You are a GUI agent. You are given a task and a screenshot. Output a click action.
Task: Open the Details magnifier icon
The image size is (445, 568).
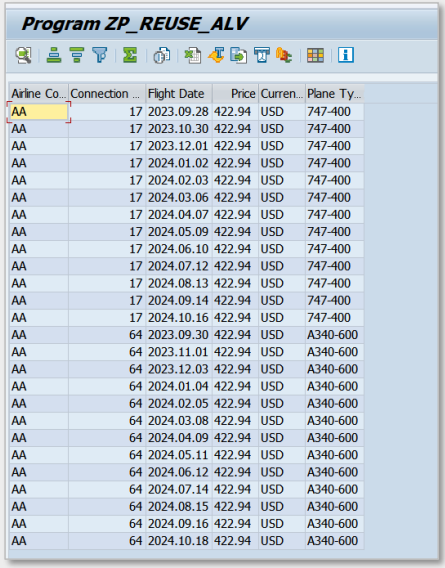pos(24,55)
